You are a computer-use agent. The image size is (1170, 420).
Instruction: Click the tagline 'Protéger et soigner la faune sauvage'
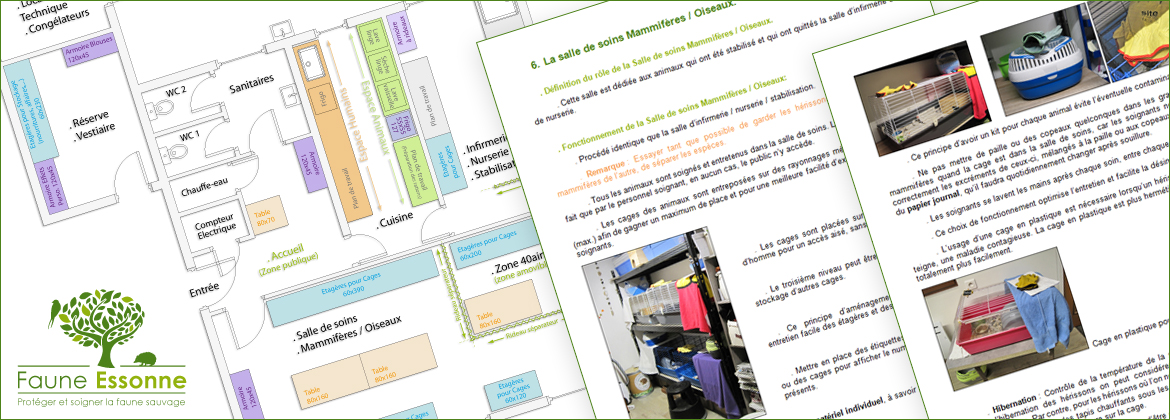(x=101, y=404)
